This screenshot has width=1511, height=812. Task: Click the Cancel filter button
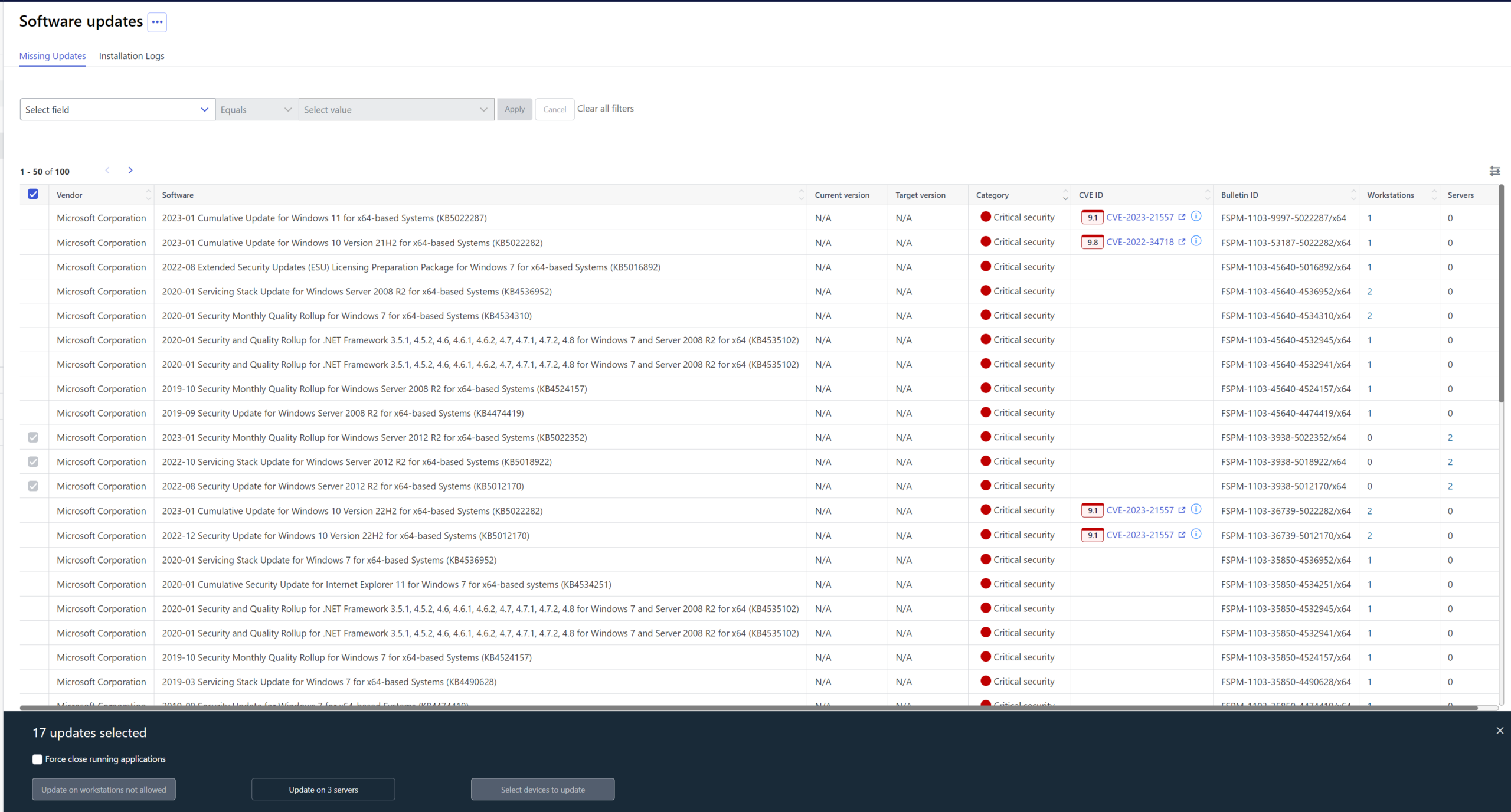[555, 109]
